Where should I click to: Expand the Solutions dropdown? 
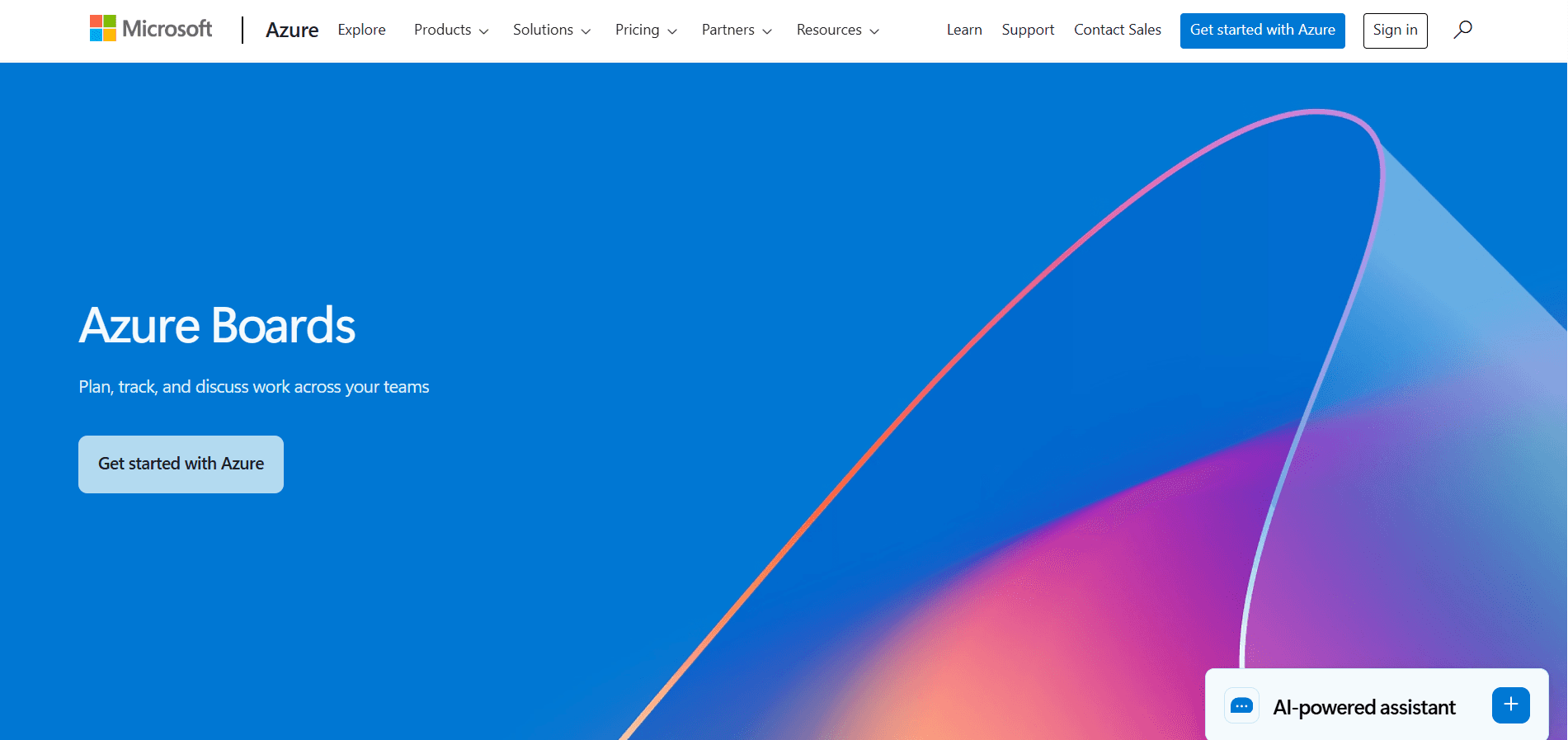click(x=552, y=30)
